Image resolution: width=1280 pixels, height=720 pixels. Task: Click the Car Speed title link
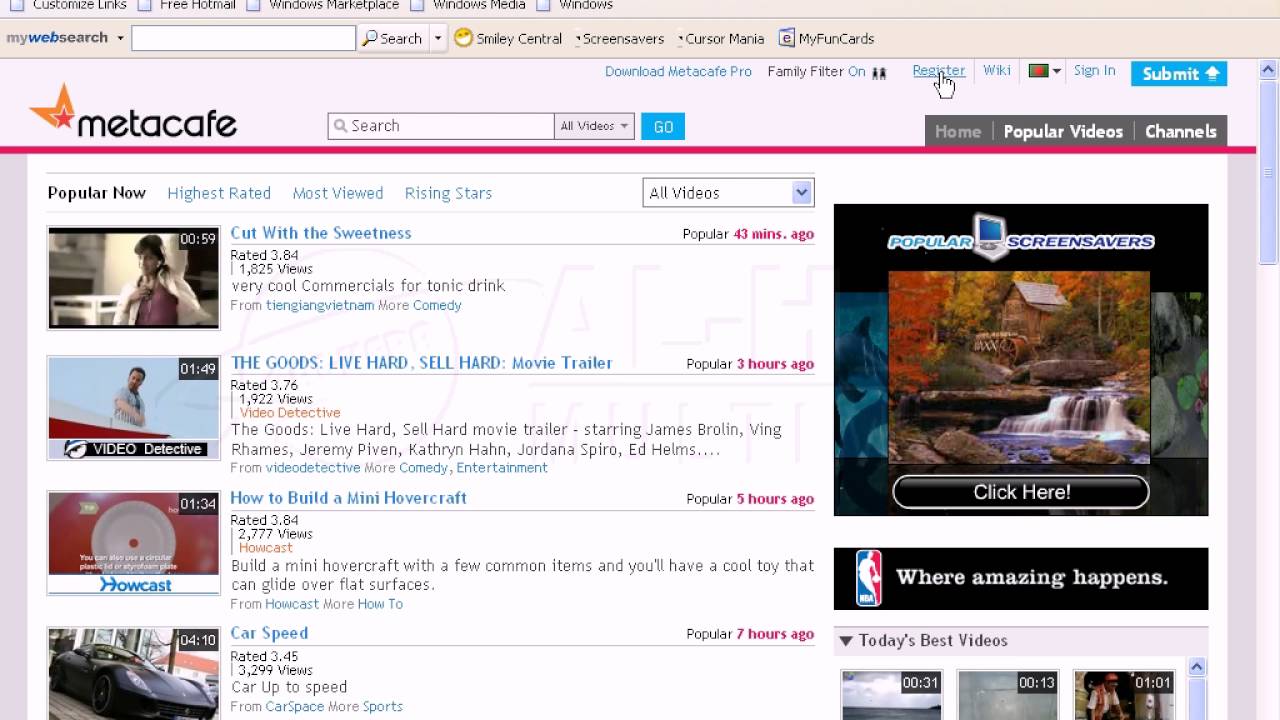(x=269, y=633)
